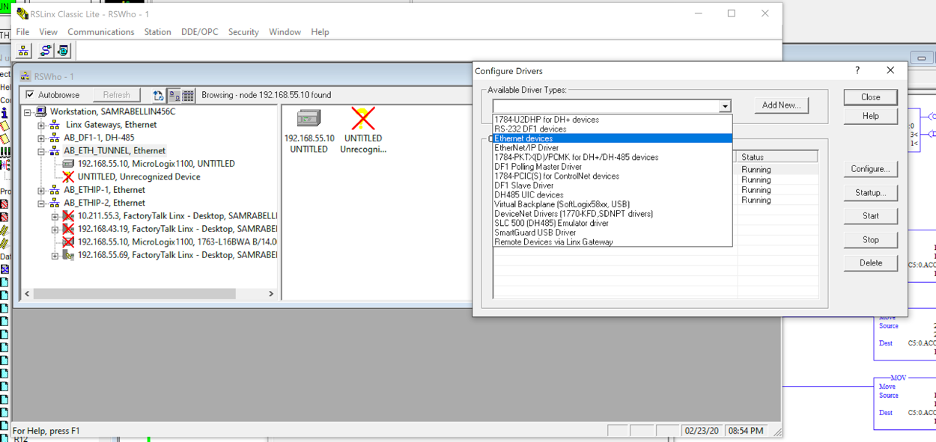Click the third icon in the RSLinx toolbar
Viewport: 936px width, 442px height.
point(62,50)
